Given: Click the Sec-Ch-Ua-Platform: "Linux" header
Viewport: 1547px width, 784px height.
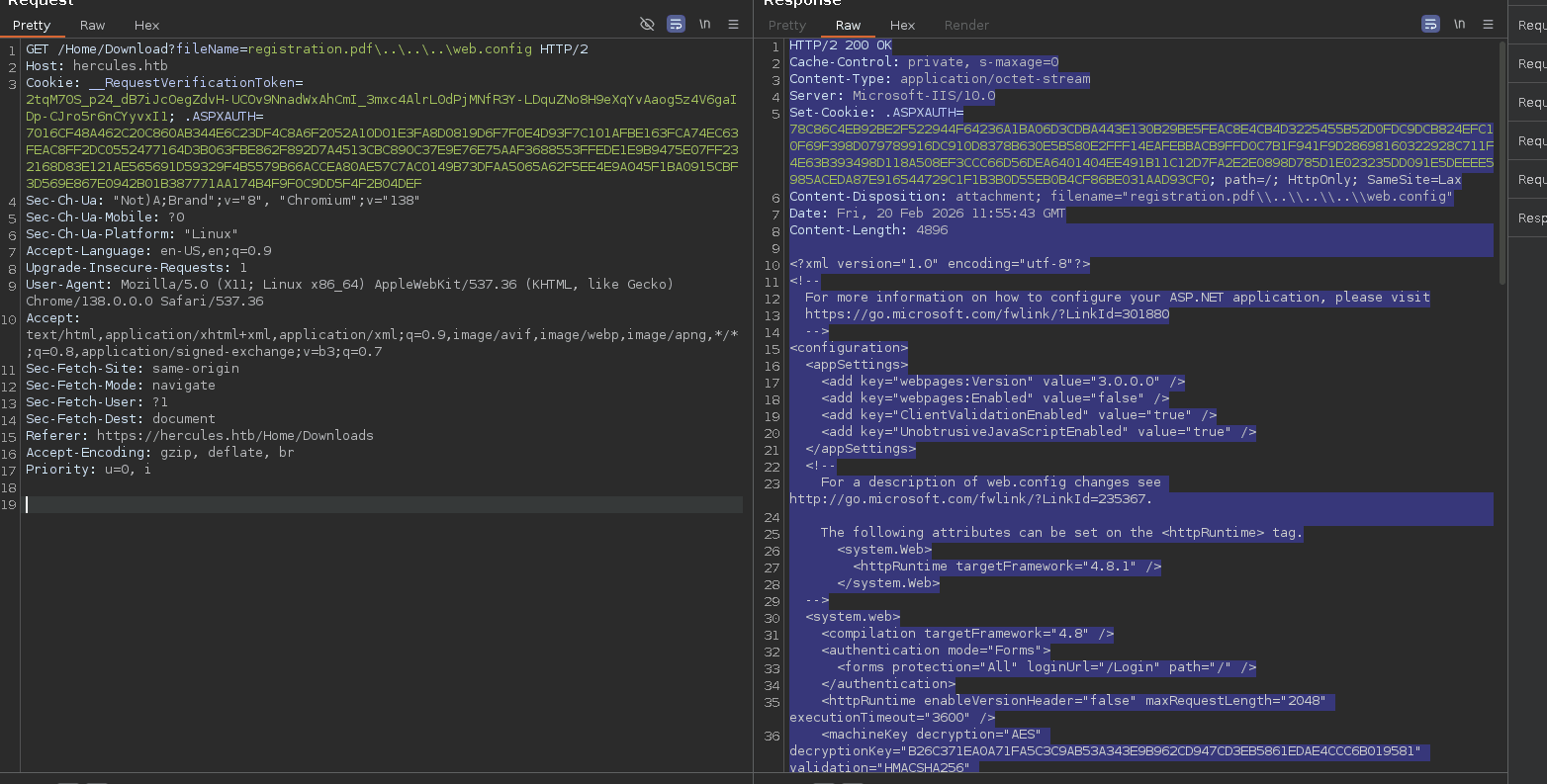Looking at the screenshot, I should [133, 233].
